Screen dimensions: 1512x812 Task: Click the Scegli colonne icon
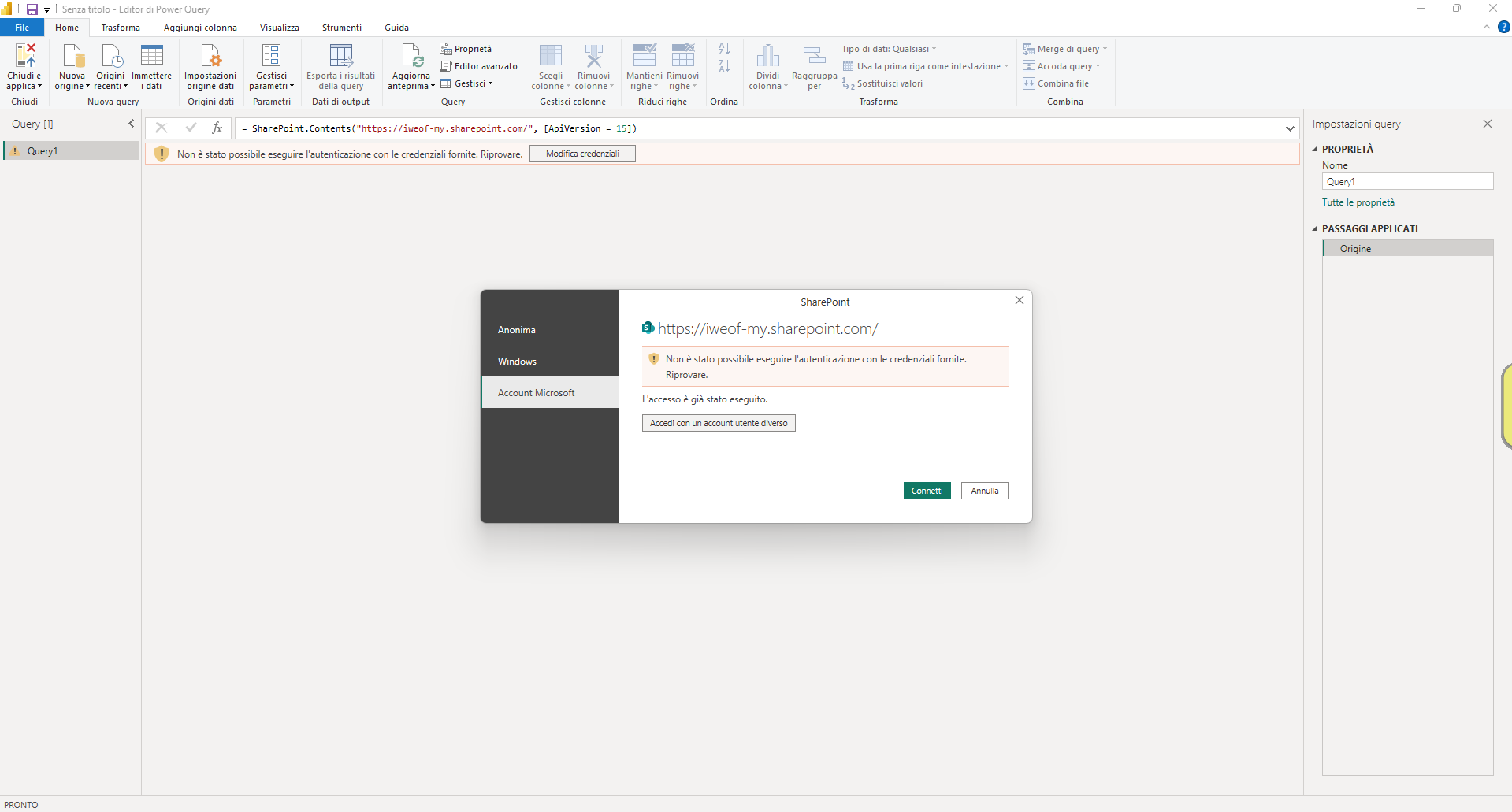(x=550, y=55)
